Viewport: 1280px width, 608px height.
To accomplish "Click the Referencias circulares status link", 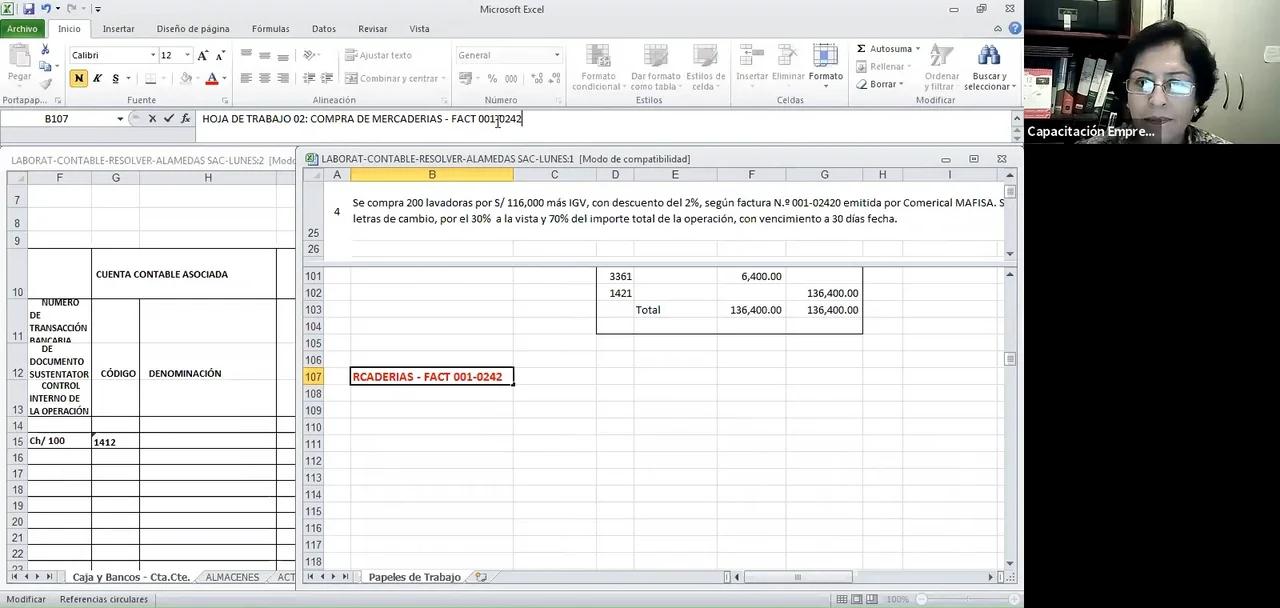I will (103, 598).
